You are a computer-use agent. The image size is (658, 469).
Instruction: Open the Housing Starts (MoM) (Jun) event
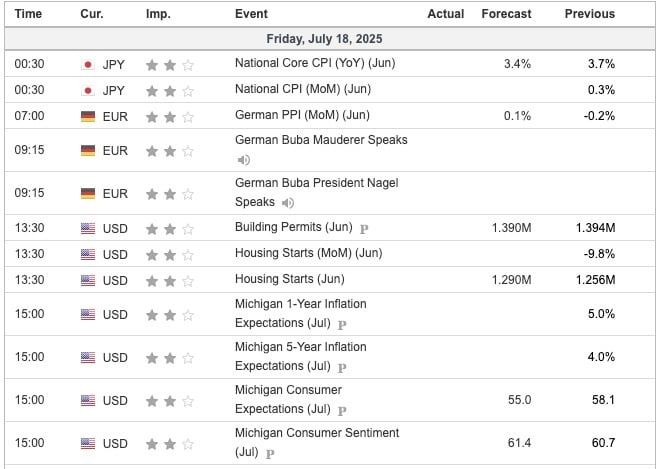pyautogui.click(x=308, y=253)
